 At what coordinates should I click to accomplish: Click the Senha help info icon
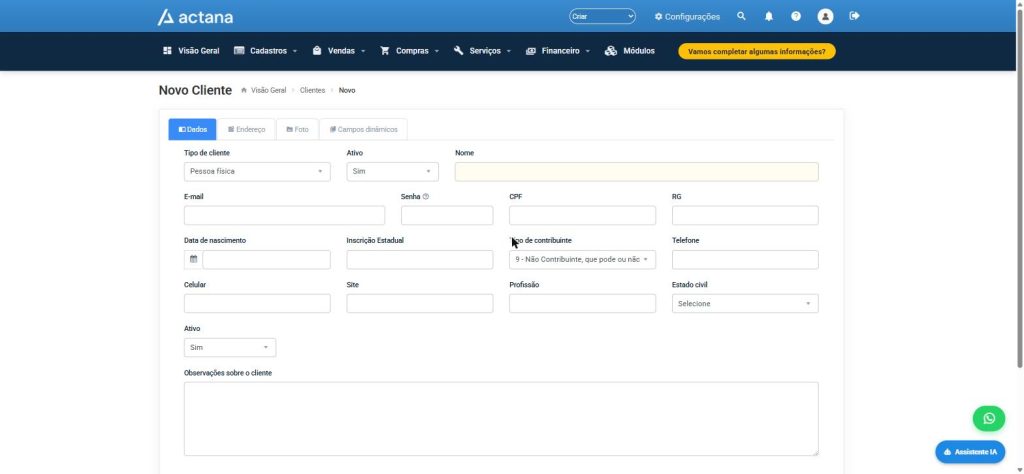point(426,197)
